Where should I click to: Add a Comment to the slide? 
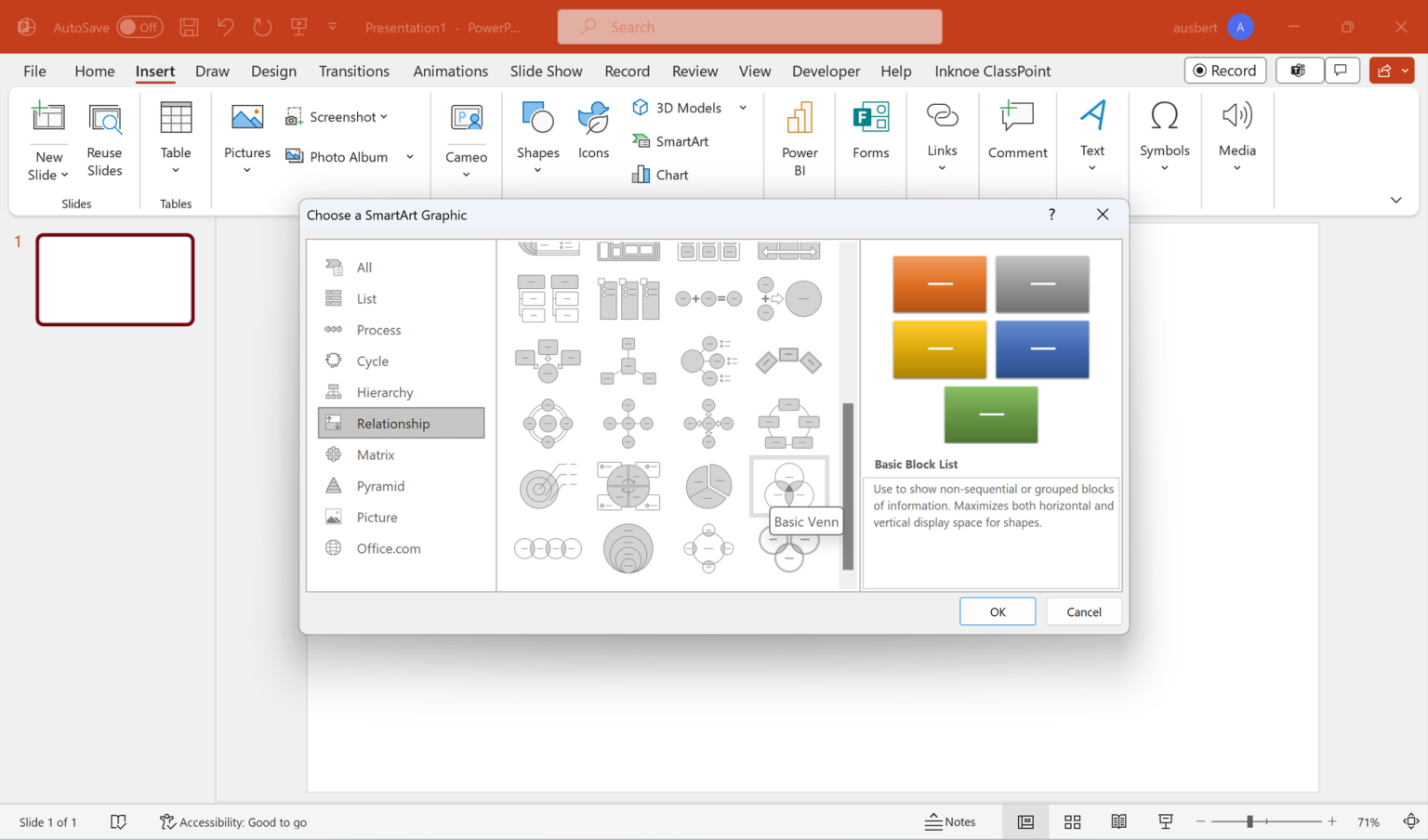pyautogui.click(x=1017, y=130)
